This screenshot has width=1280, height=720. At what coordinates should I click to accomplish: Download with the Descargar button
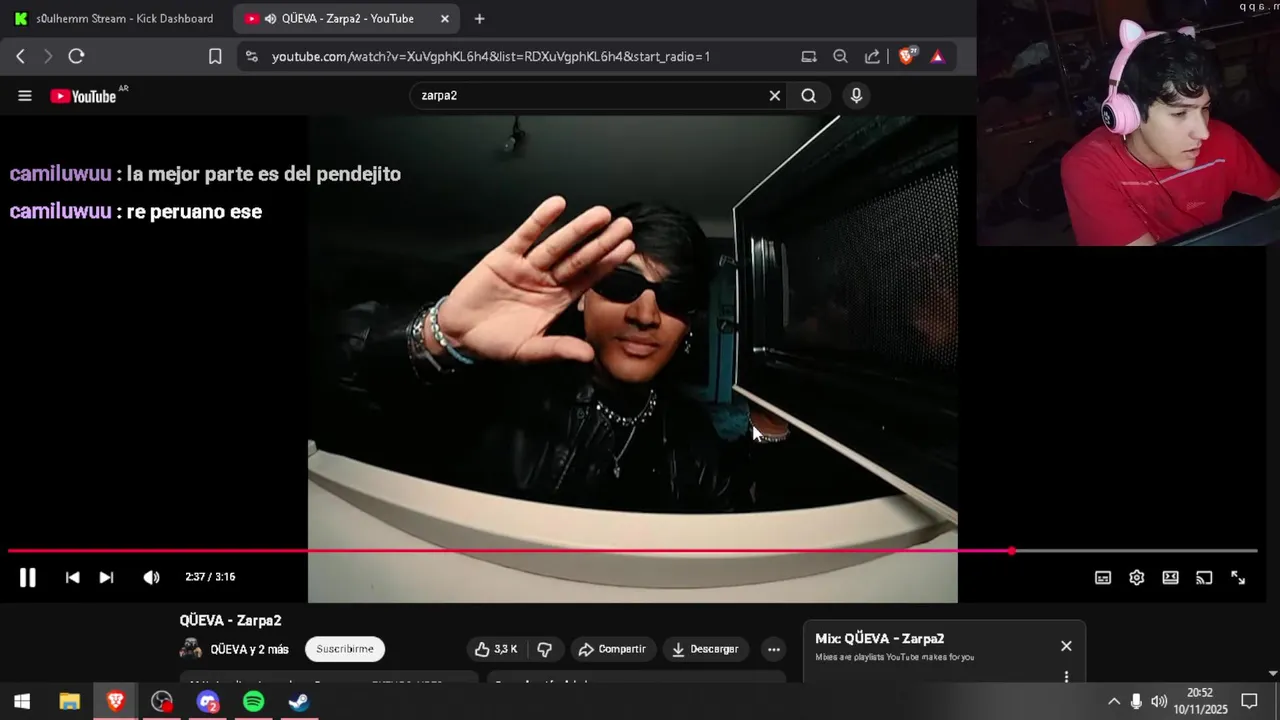[x=705, y=649]
